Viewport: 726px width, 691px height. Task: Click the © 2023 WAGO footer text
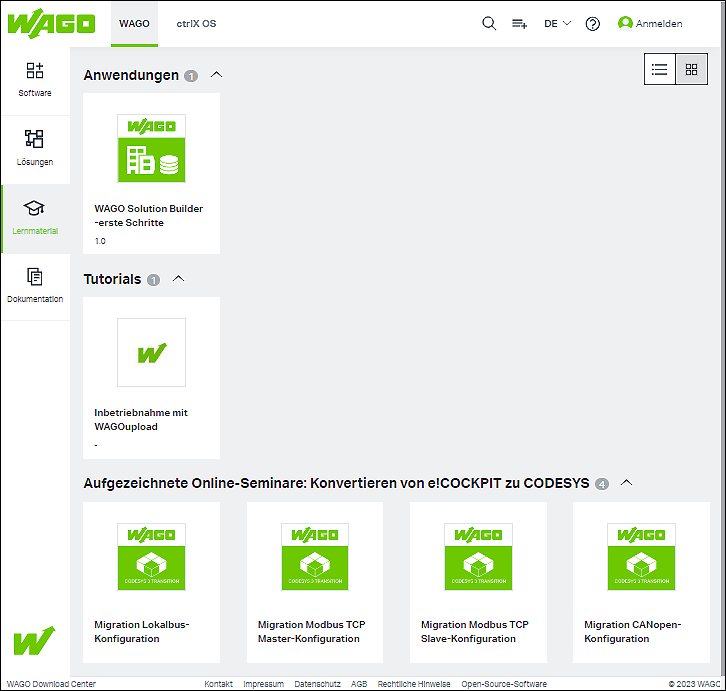(694, 684)
